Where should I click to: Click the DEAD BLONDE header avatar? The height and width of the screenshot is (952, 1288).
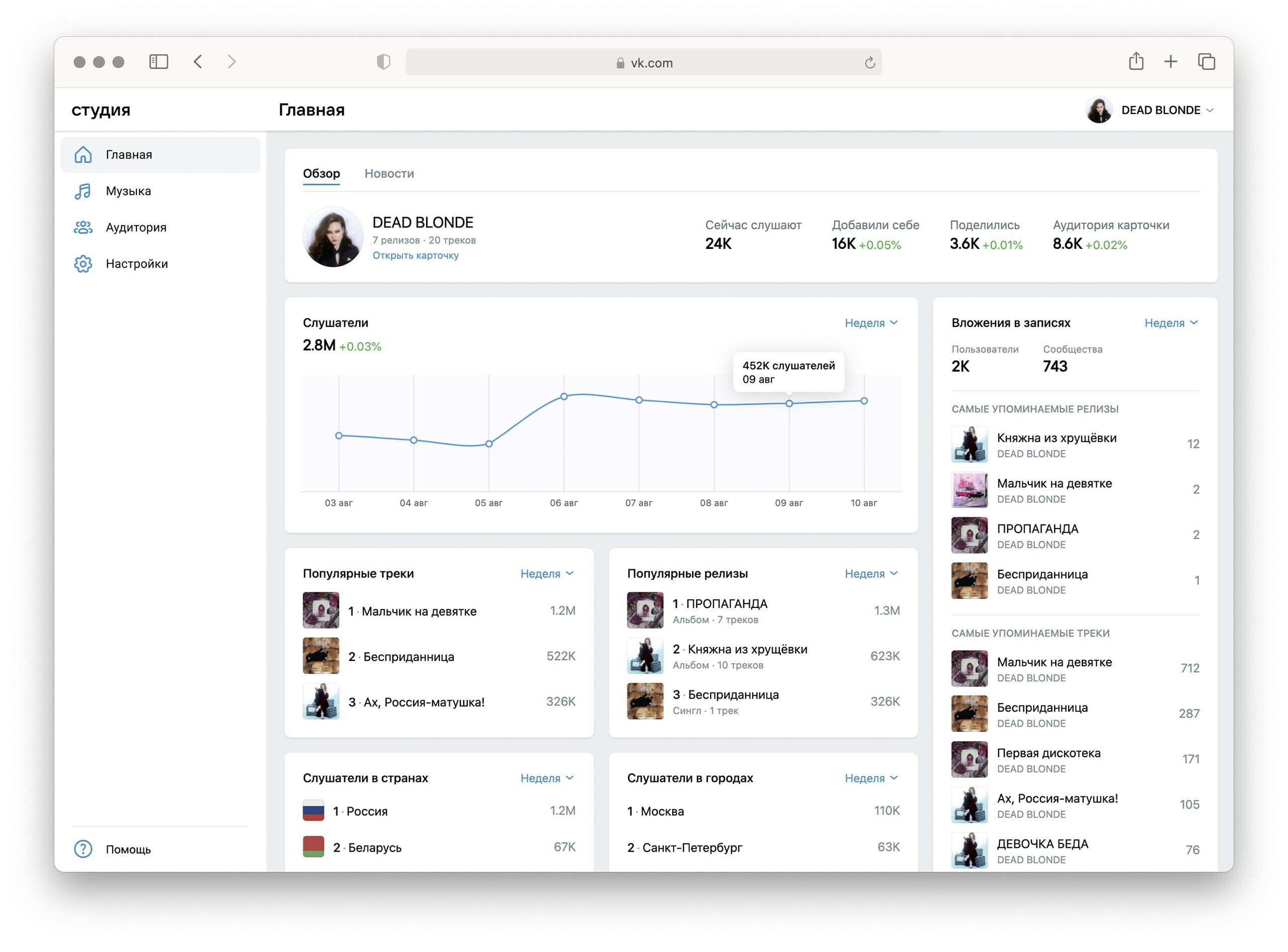1099,110
